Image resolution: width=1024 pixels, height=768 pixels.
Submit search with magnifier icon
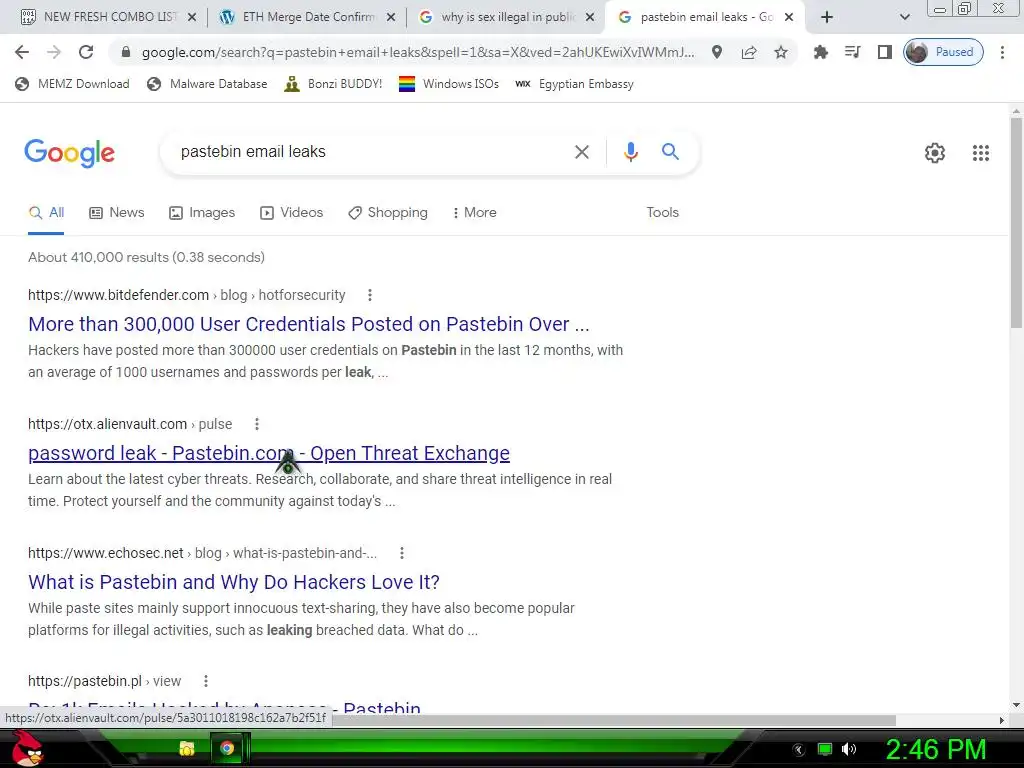(x=670, y=152)
